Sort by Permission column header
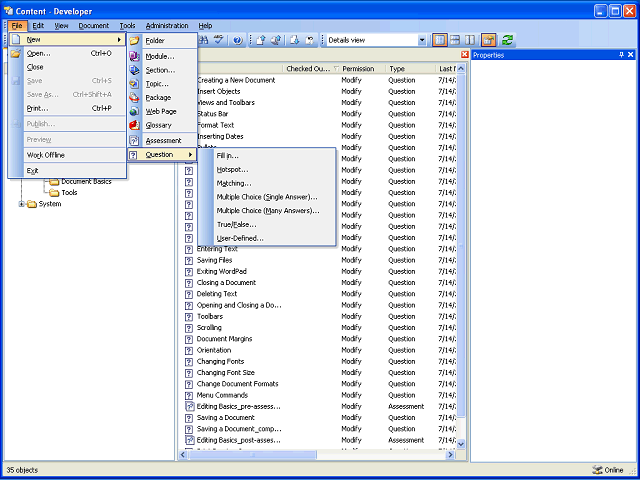This screenshot has width=640, height=480. 362,69
